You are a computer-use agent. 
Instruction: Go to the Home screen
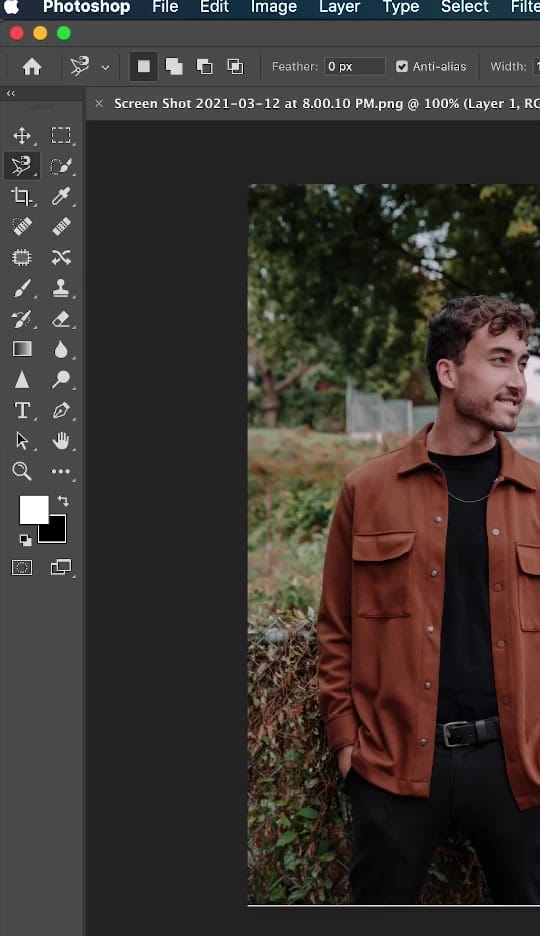(x=32, y=66)
